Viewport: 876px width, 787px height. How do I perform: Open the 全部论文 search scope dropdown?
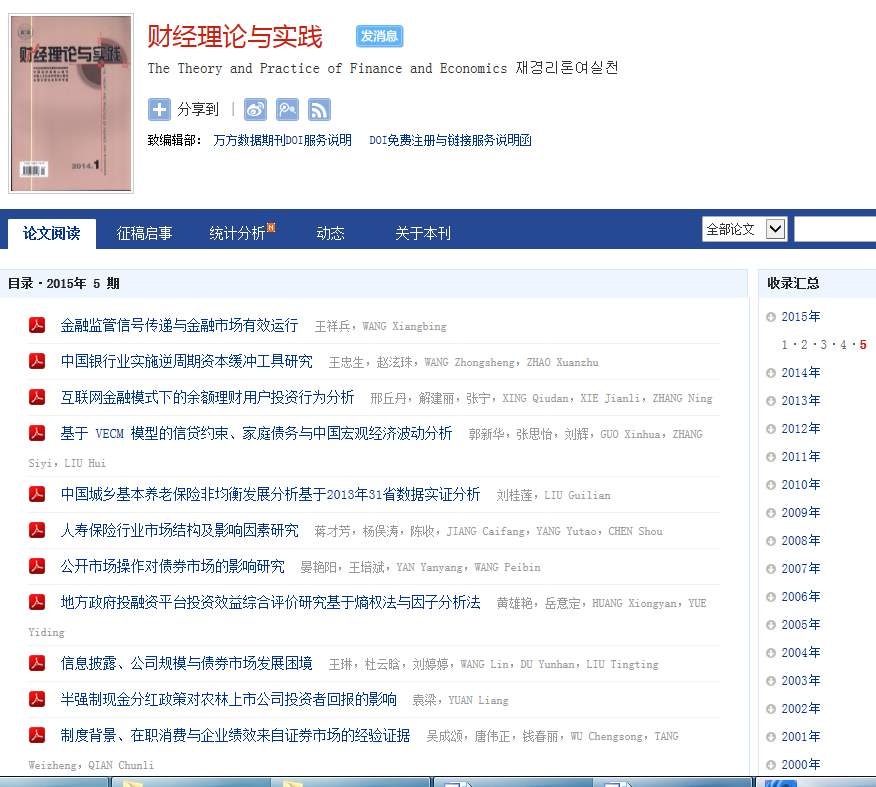pos(745,229)
